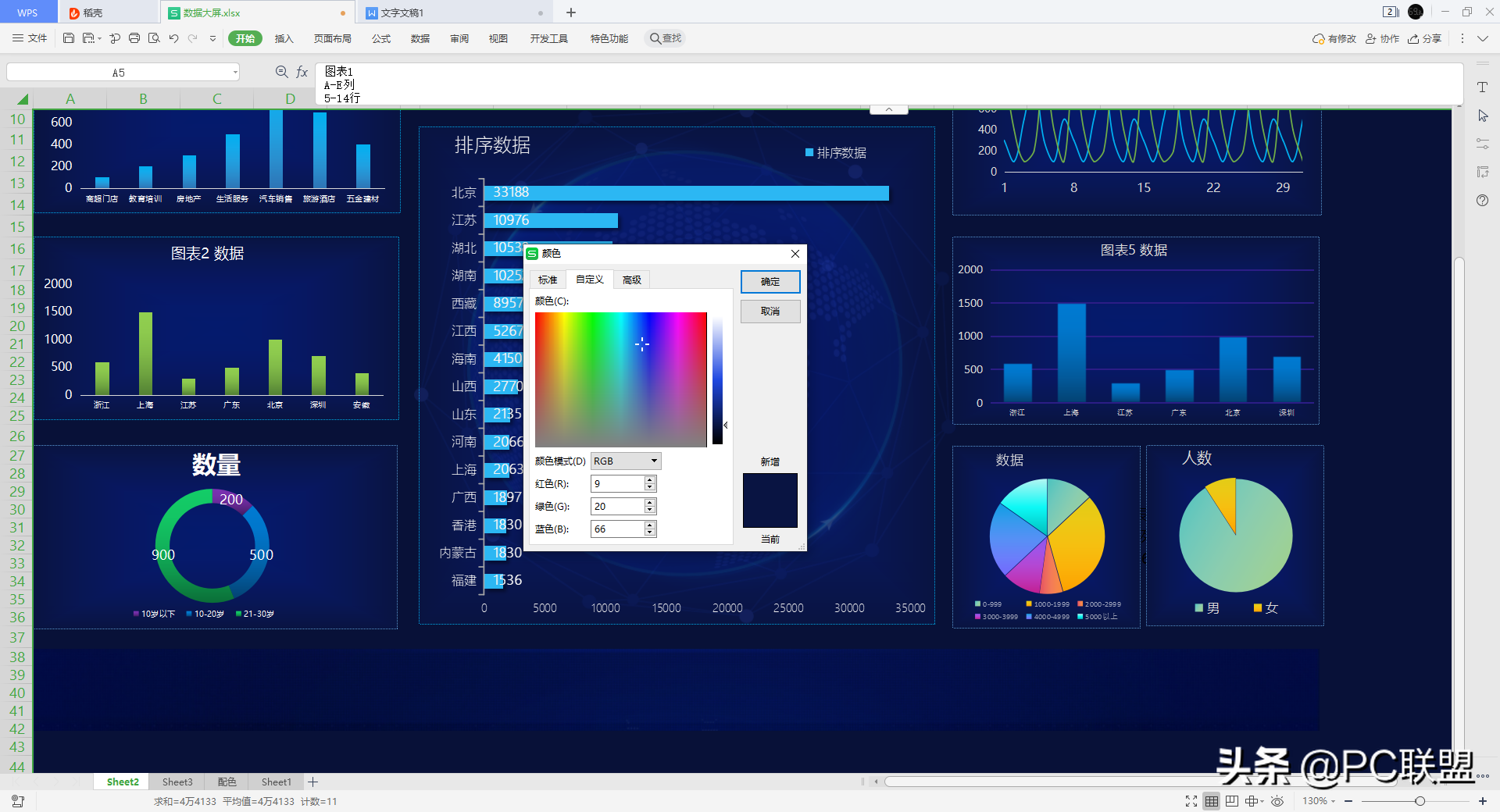
Task: Open the text tool in right sidebar
Action: [1482, 87]
